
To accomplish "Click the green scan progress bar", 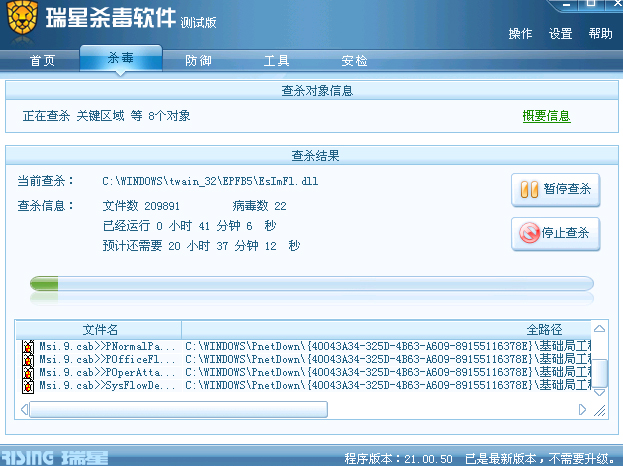I will [312, 284].
